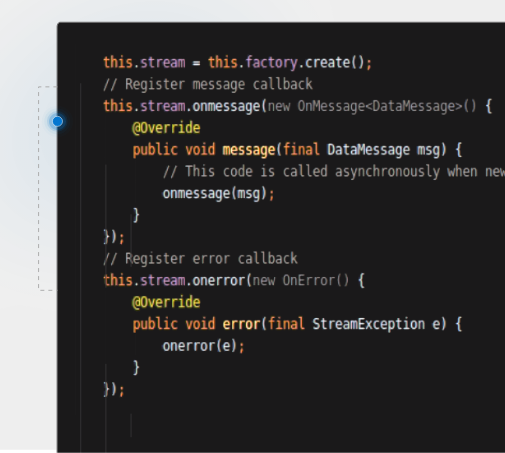Screen dimensions: 505x453
Task: Click the final "});" closing line
Action: point(114,389)
